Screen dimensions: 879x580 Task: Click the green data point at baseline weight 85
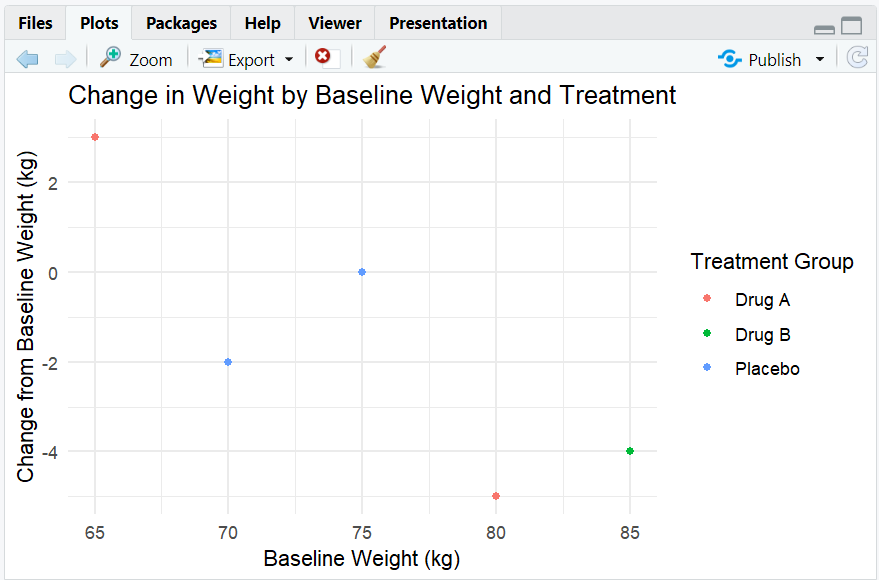[x=630, y=451]
